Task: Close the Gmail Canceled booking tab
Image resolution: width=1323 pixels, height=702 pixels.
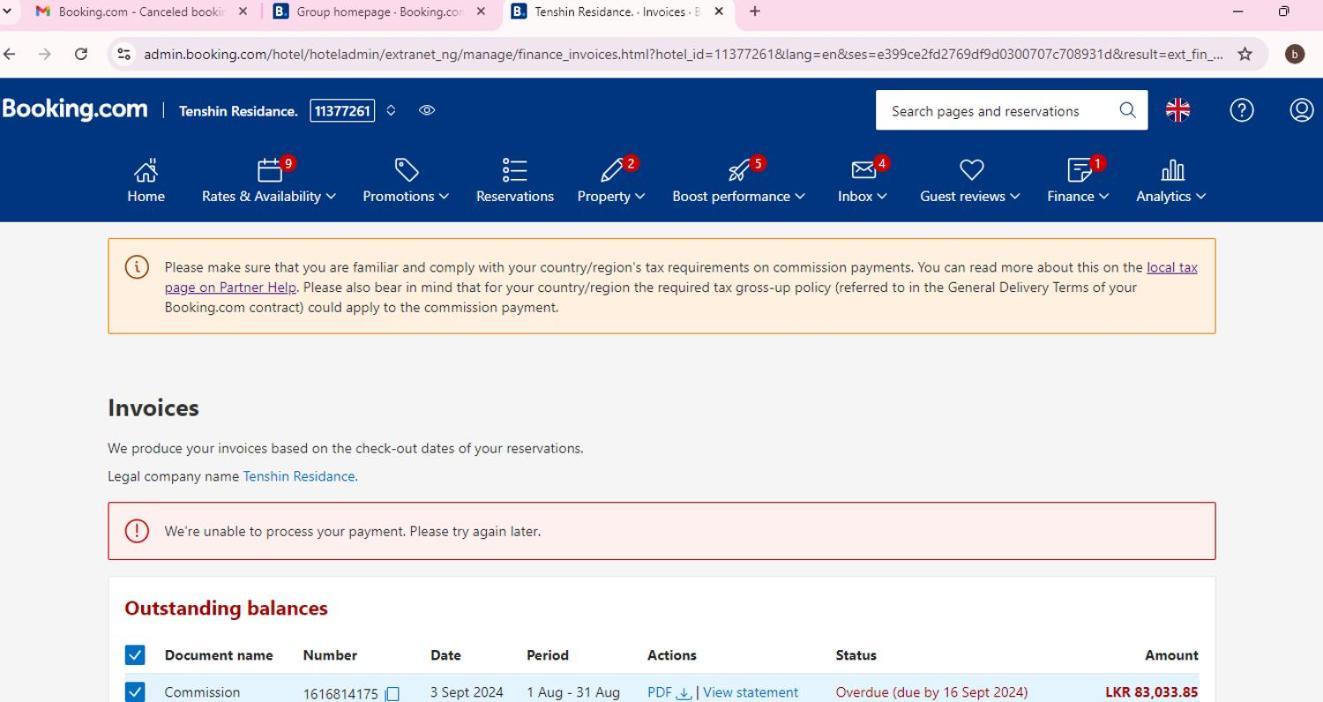Action: (243, 12)
